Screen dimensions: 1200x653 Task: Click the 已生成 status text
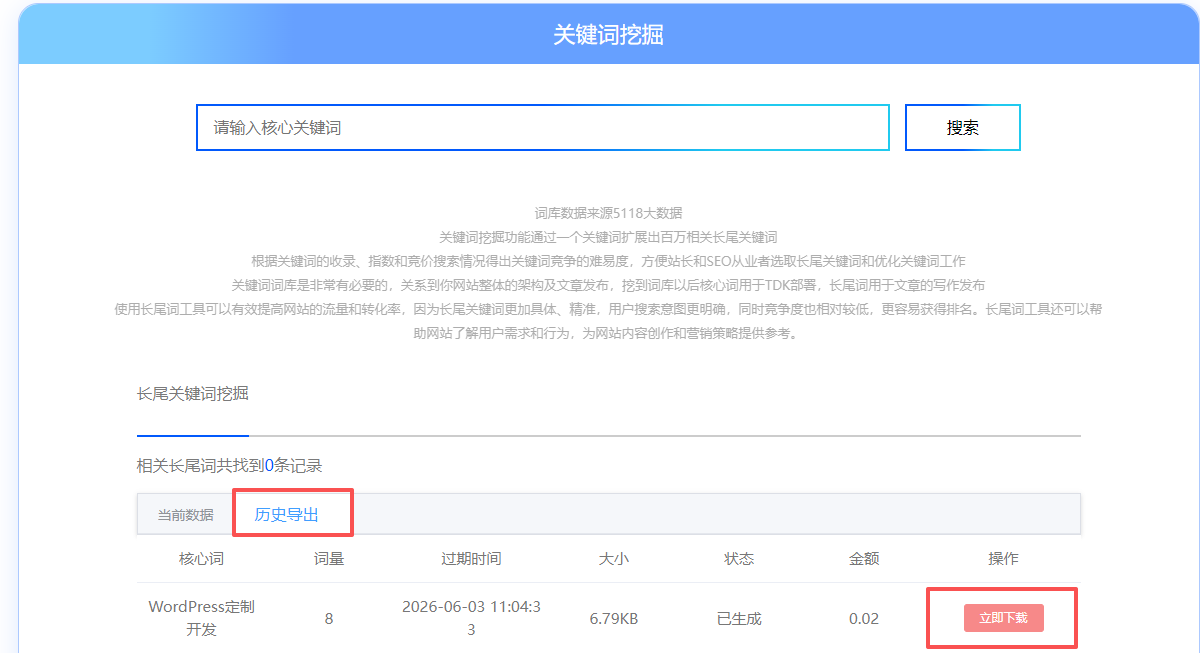point(737,617)
